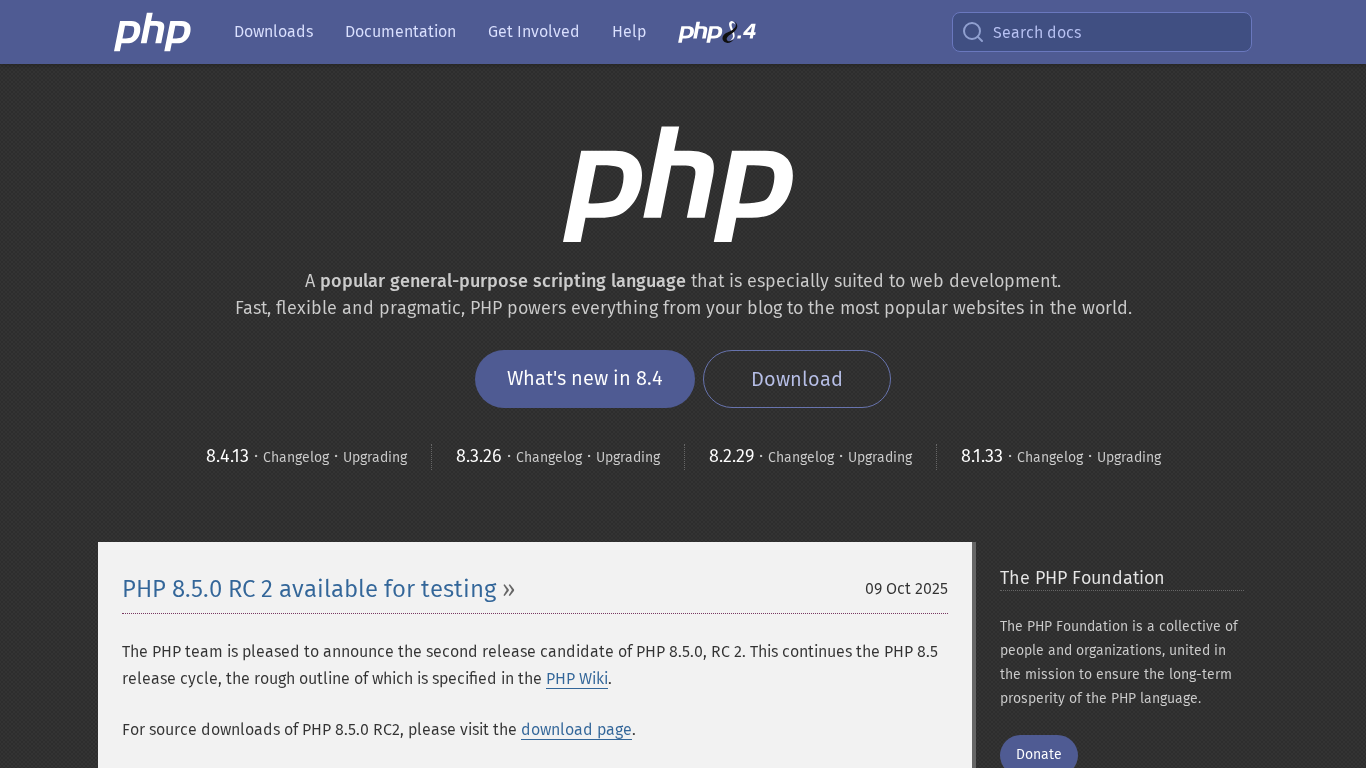Click the large php hero logo
The height and width of the screenshot is (768, 1366).
tap(679, 184)
